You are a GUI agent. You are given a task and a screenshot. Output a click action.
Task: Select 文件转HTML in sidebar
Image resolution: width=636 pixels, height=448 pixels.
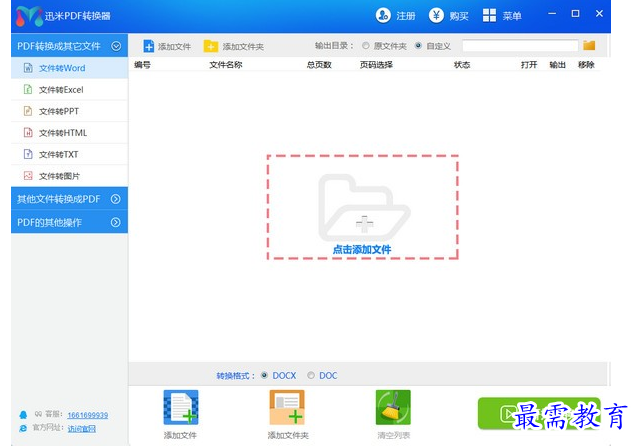[69, 133]
